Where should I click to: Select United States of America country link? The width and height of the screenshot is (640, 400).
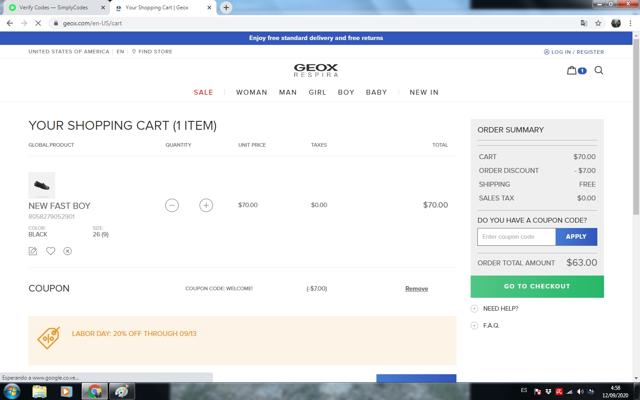coord(69,51)
